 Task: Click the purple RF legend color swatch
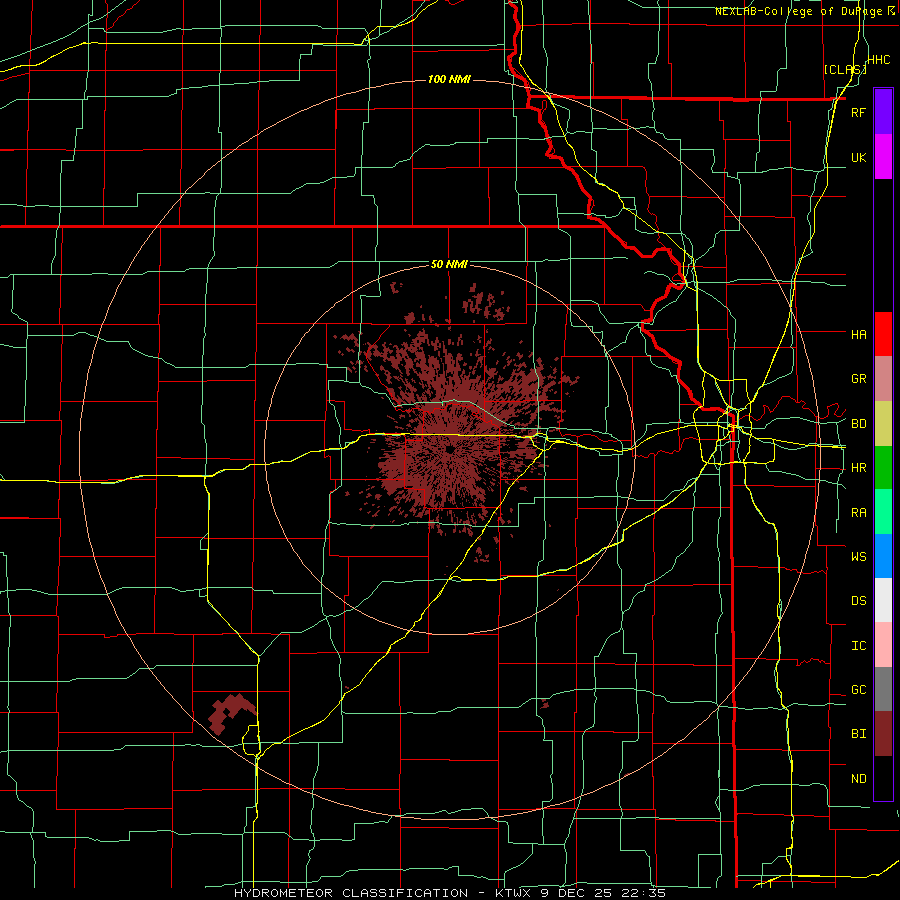pyautogui.click(x=883, y=112)
